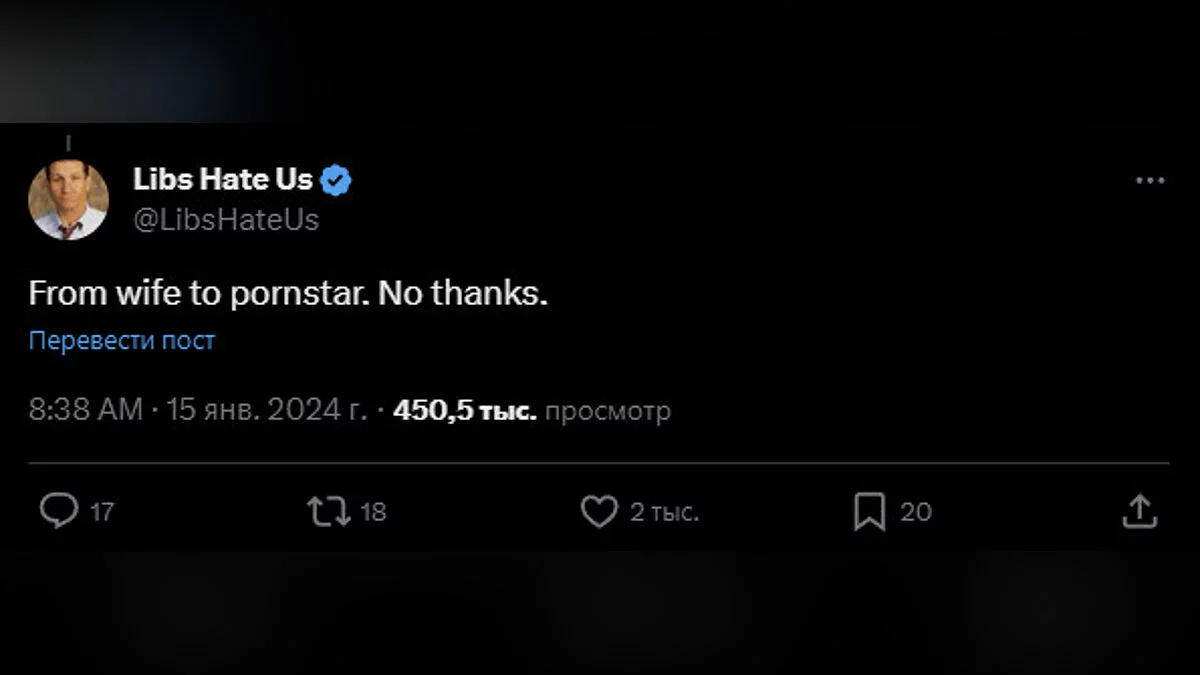This screenshot has height=675, width=1200.
Task: Open the Libs Hate Us profile avatar
Action: point(68,199)
